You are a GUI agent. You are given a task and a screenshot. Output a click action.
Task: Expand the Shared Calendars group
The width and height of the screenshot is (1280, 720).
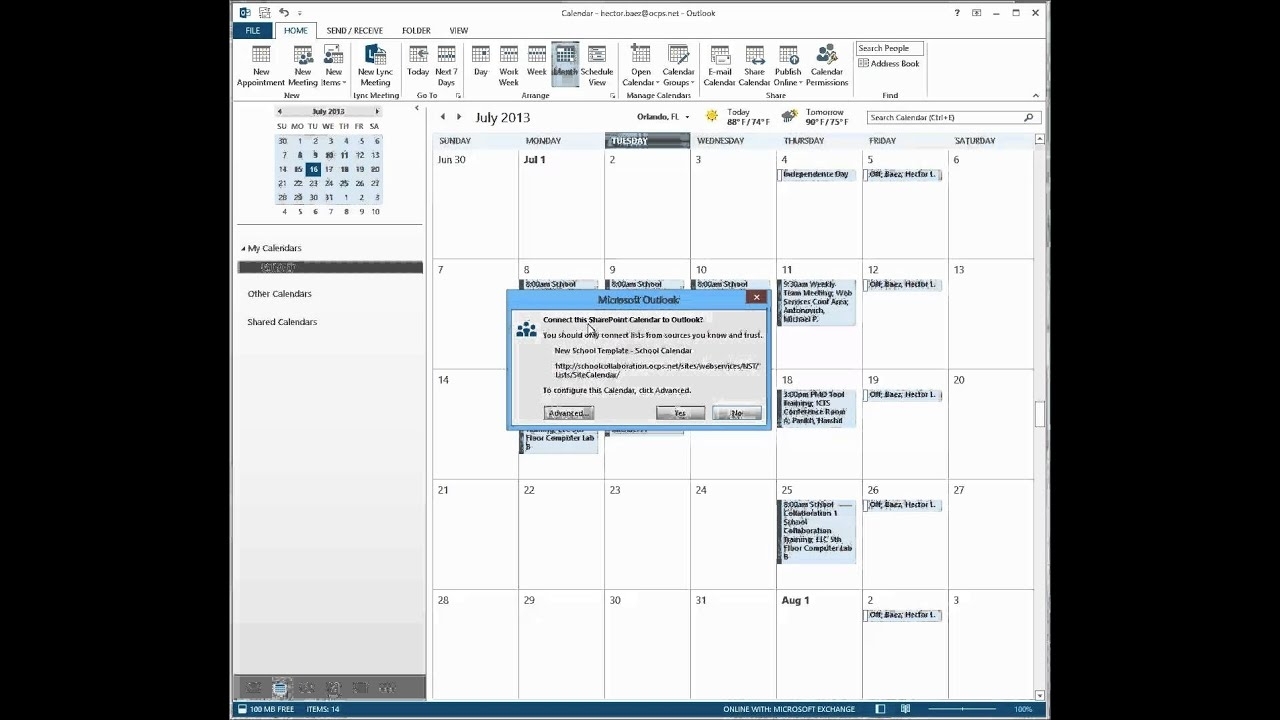coord(282,322)
